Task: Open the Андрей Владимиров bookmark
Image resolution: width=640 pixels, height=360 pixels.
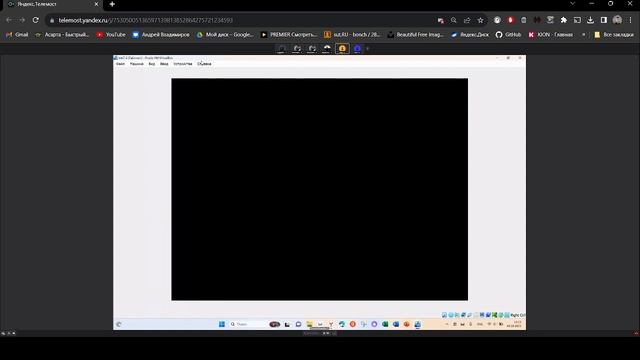Action: click(161, 35)
